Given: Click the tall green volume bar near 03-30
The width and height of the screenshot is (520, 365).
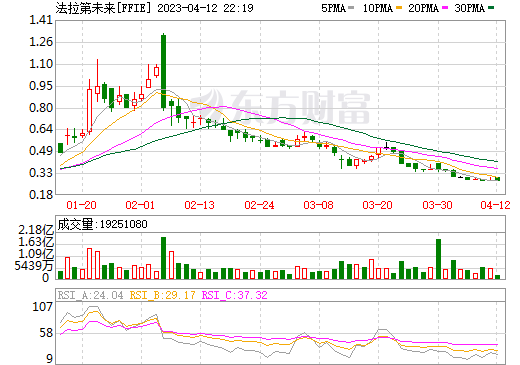Looking at the screenshot, I should pos(438,259).
